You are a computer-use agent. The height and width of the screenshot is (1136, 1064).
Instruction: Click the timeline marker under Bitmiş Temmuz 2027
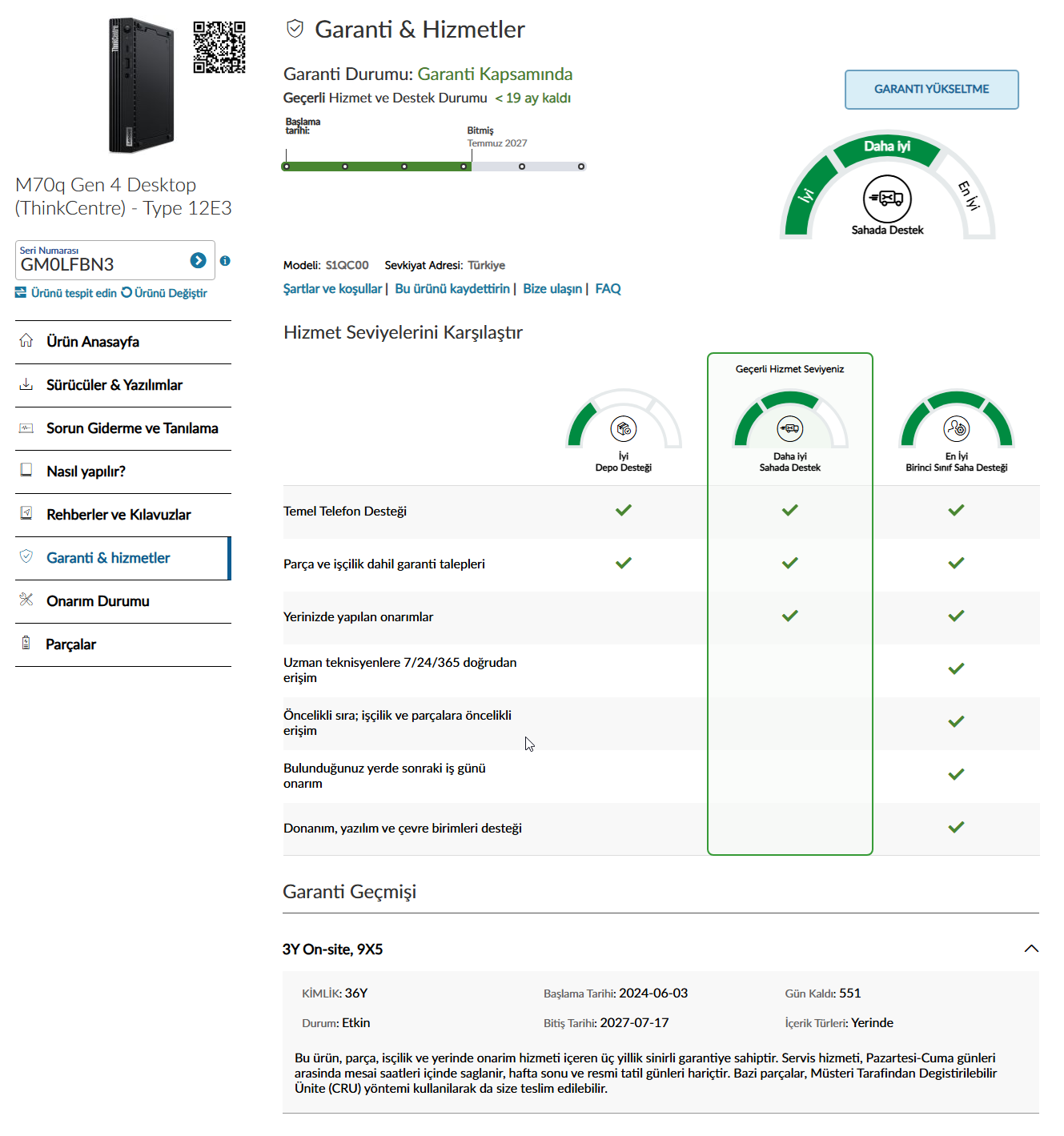coord(464,167)
